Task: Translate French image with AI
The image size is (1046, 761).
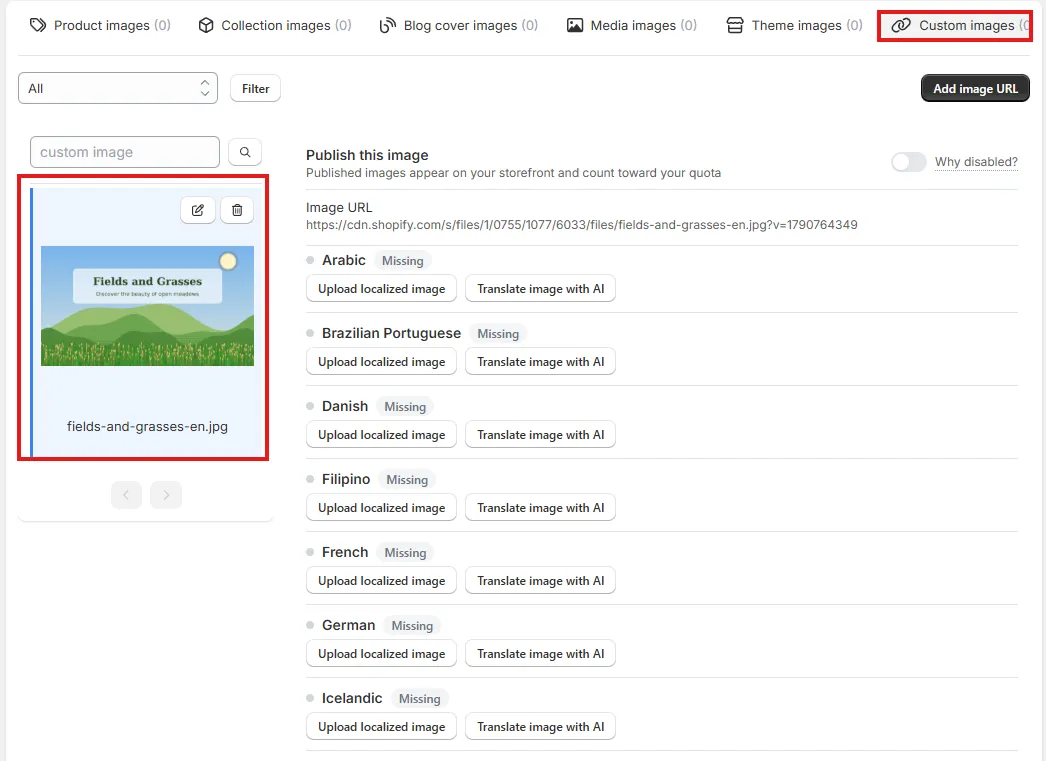Action: click(540, 581)
